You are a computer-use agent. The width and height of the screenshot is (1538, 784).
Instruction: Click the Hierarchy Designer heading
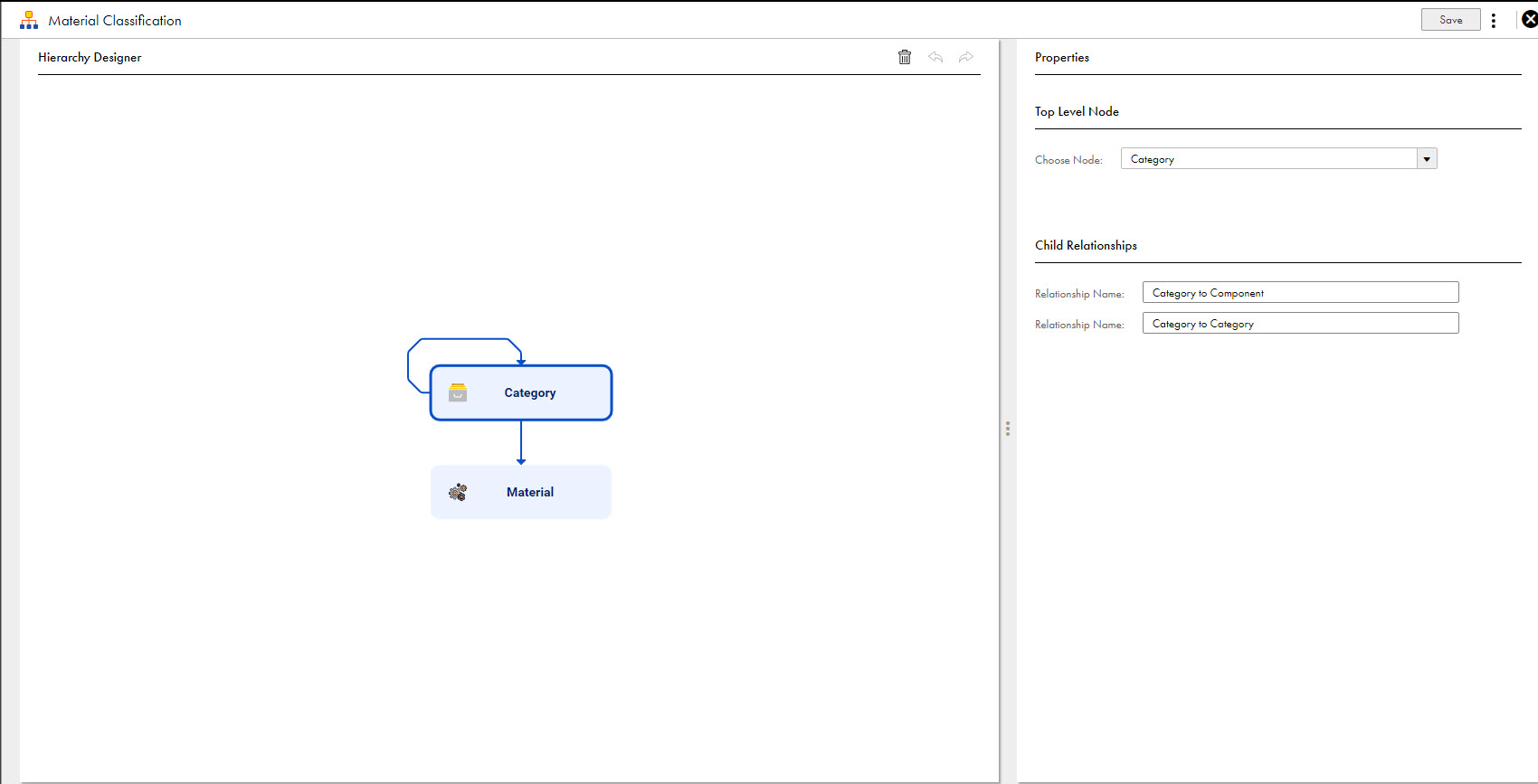tap(90, 57)
